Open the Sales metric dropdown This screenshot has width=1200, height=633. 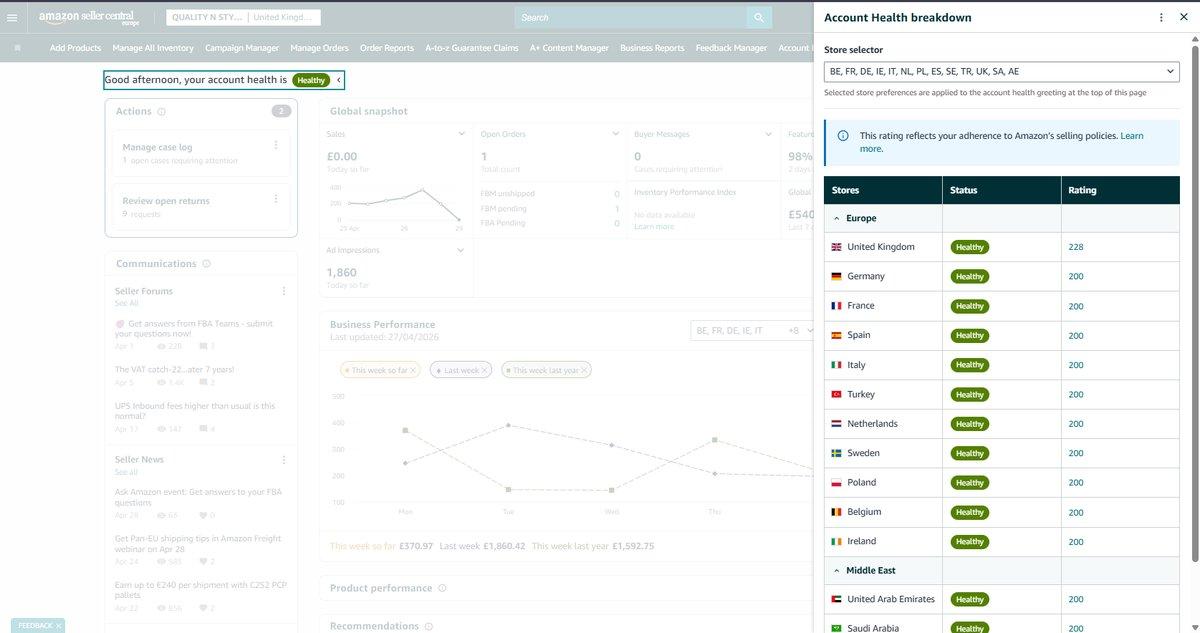(461, 134)
